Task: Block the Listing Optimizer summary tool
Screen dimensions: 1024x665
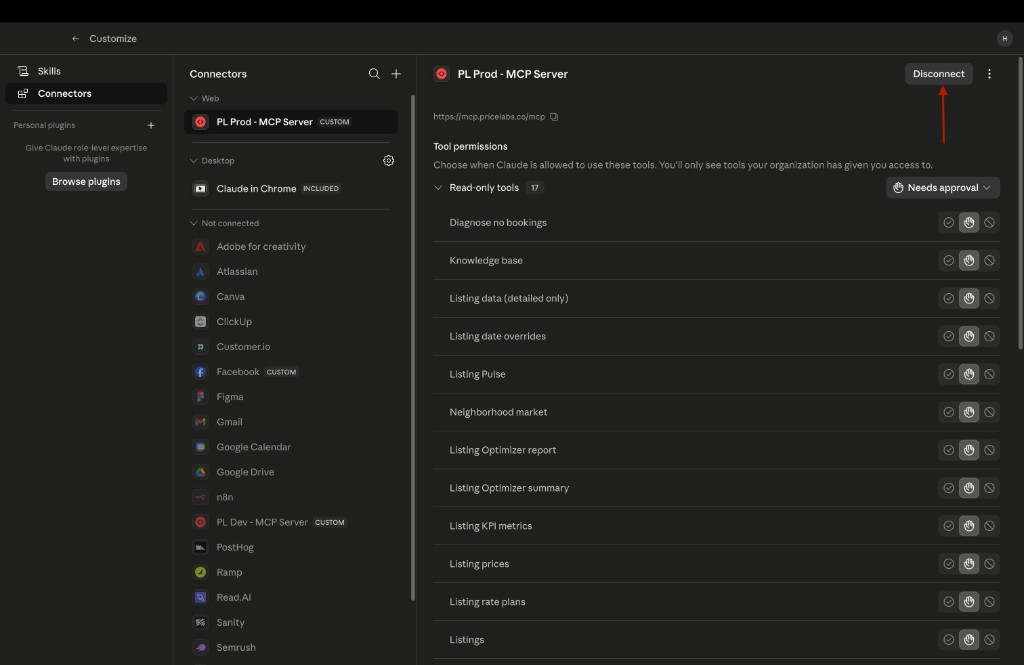Action: click(989, 488)
